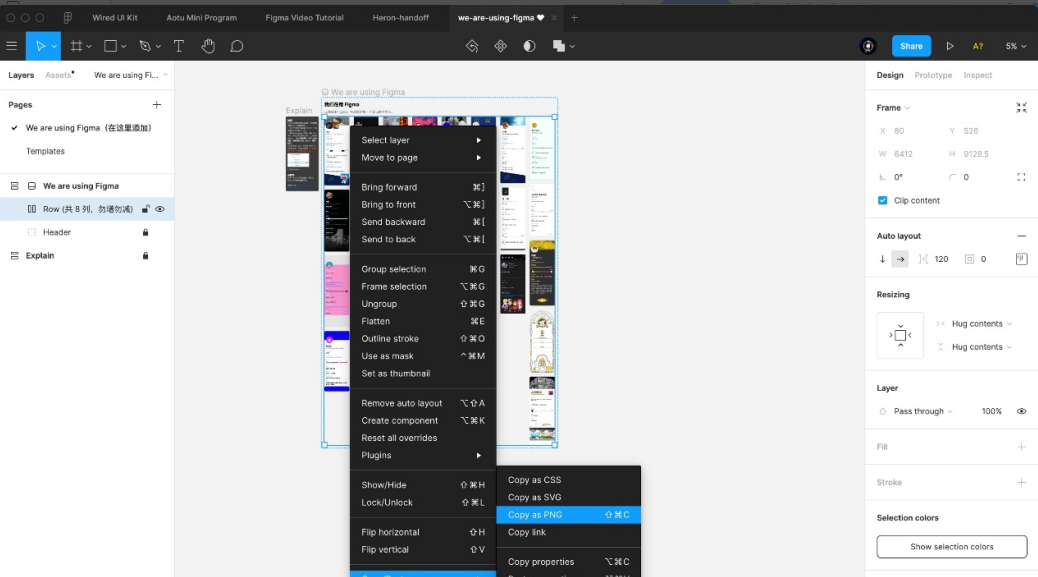
Task: Click the Share button
Action: tap(911, 46)
